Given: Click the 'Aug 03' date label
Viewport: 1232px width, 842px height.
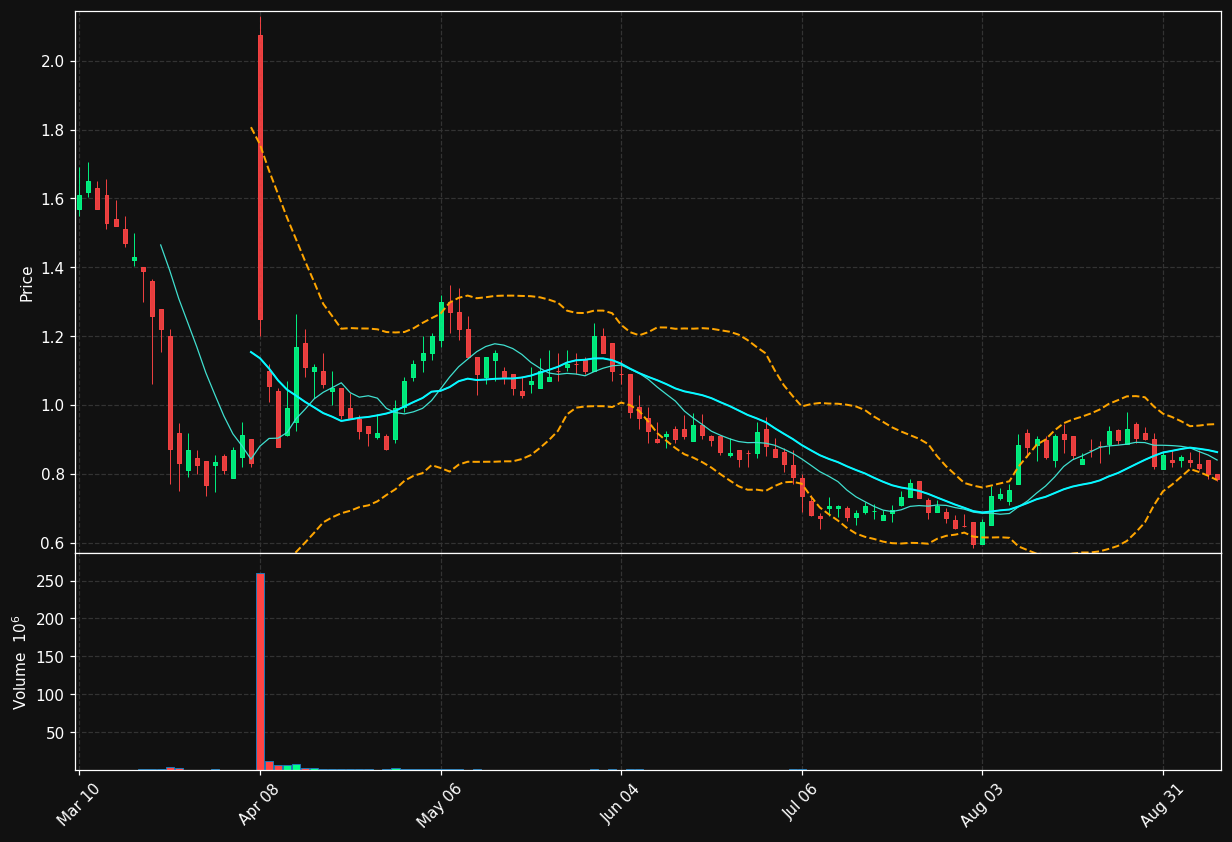Looking at the screenshot, I should coord(981,804).
